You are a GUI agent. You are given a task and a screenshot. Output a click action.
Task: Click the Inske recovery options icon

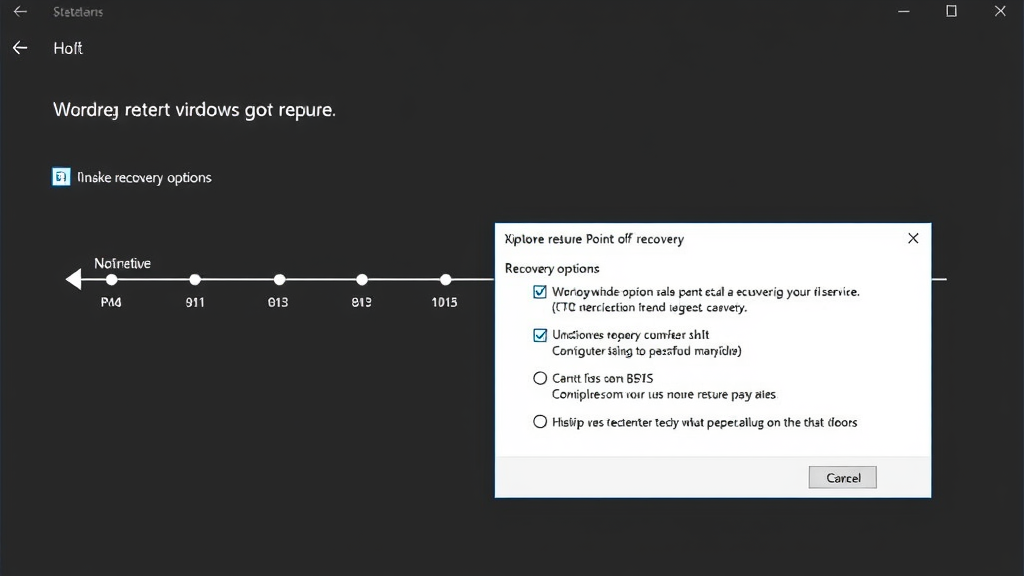[61, 176]
